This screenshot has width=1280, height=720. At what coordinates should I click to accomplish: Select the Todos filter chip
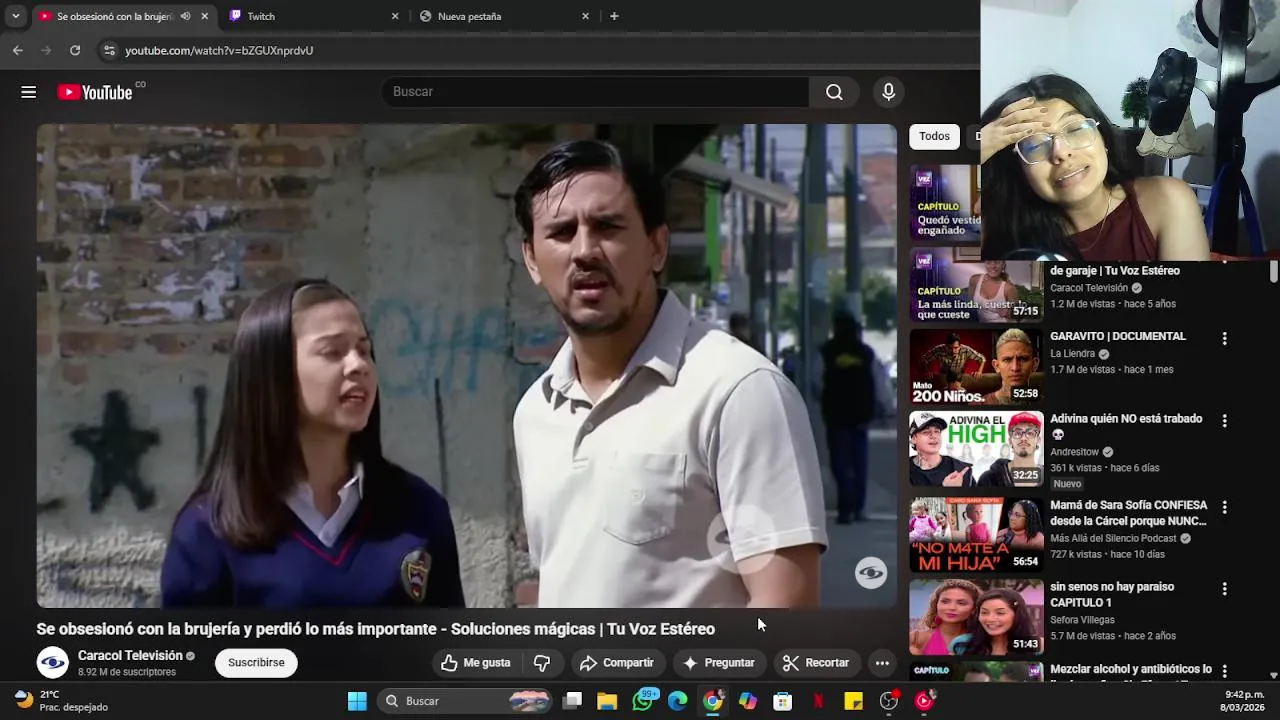pos(934,136)
